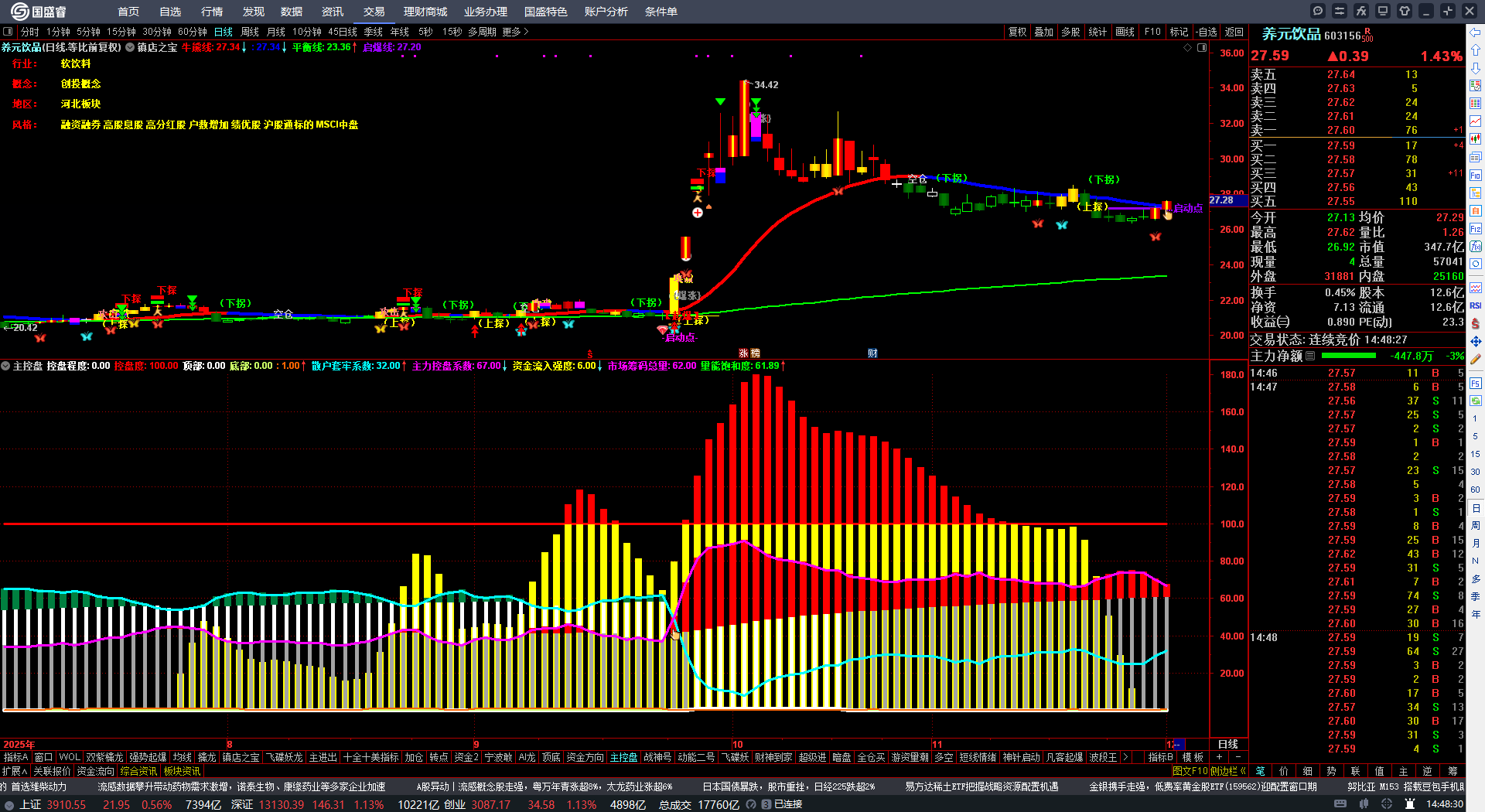The width and height of the screenshot is (1485, 812).
Task: Open the skin theme shirt icon
Action: click(x=1405, y=11)
